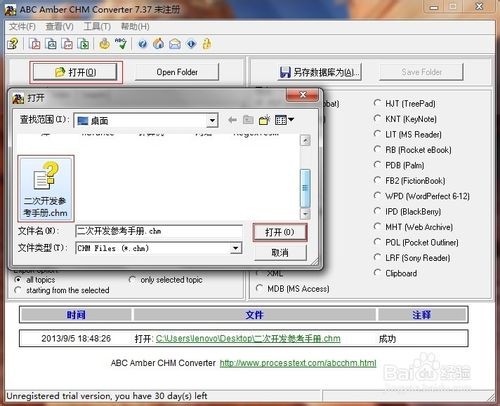500x406 pixels.
Task: Click the Open Folder button
Action: pyautogui.click(x=177, y=72)
